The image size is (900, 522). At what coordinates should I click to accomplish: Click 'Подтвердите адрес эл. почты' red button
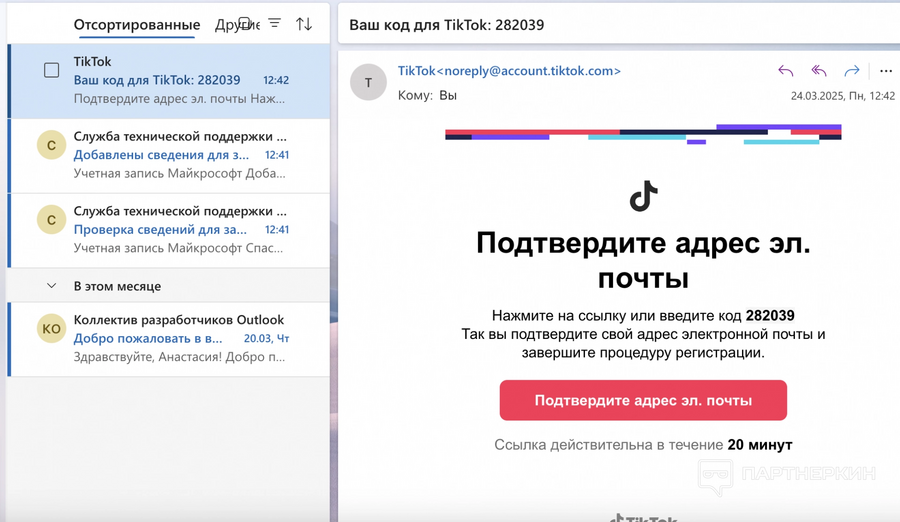pos(643,400)
